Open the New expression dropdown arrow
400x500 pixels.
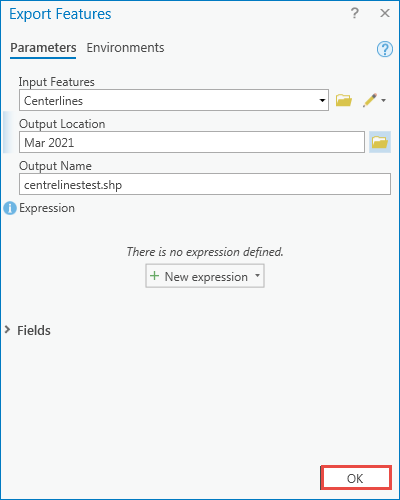pyautogui.click(x=257, y=276)
